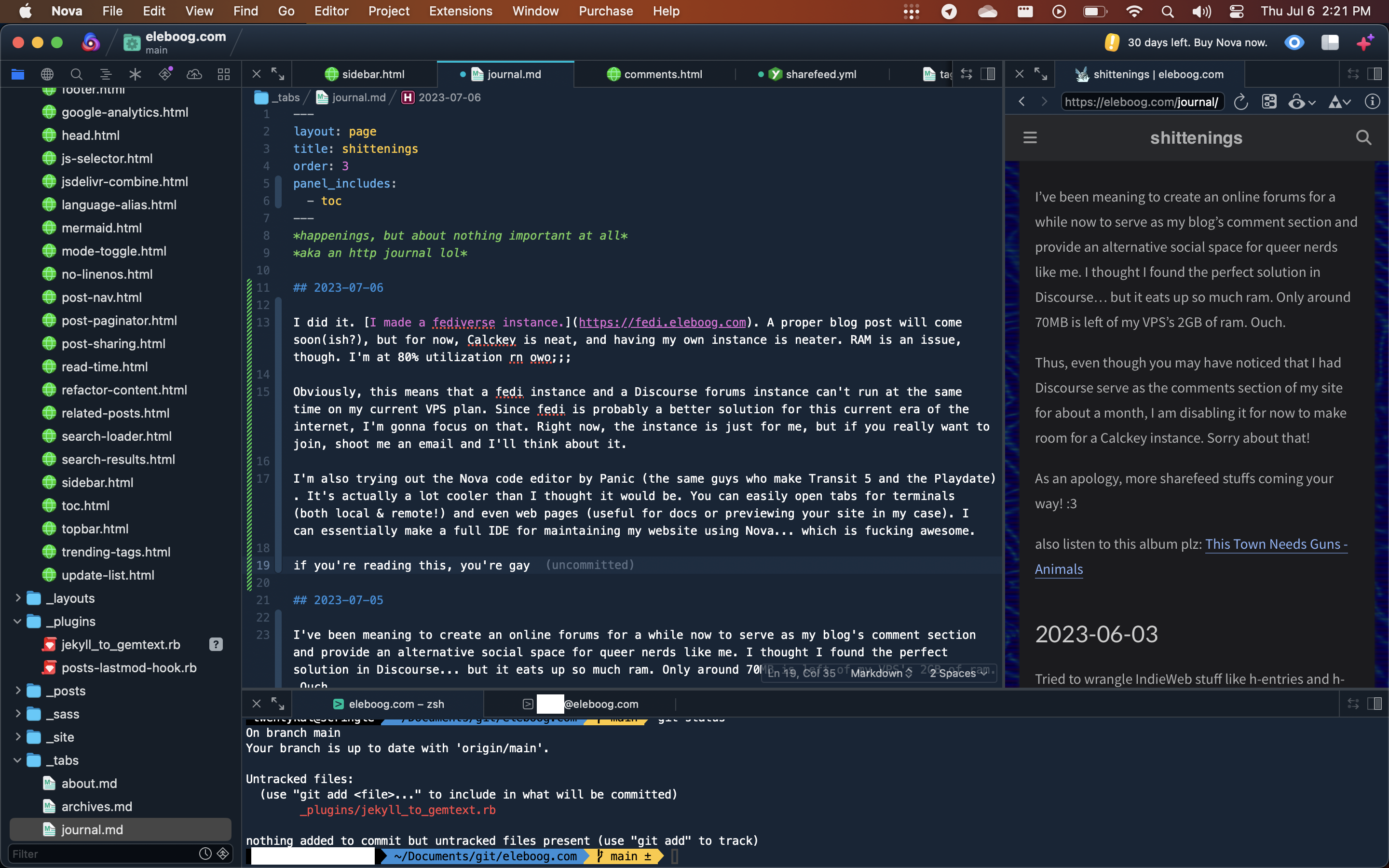Switch to the sharefeed.yml tab
Image resolution: width=1389 pixels, height=868 pixels.
813,74
